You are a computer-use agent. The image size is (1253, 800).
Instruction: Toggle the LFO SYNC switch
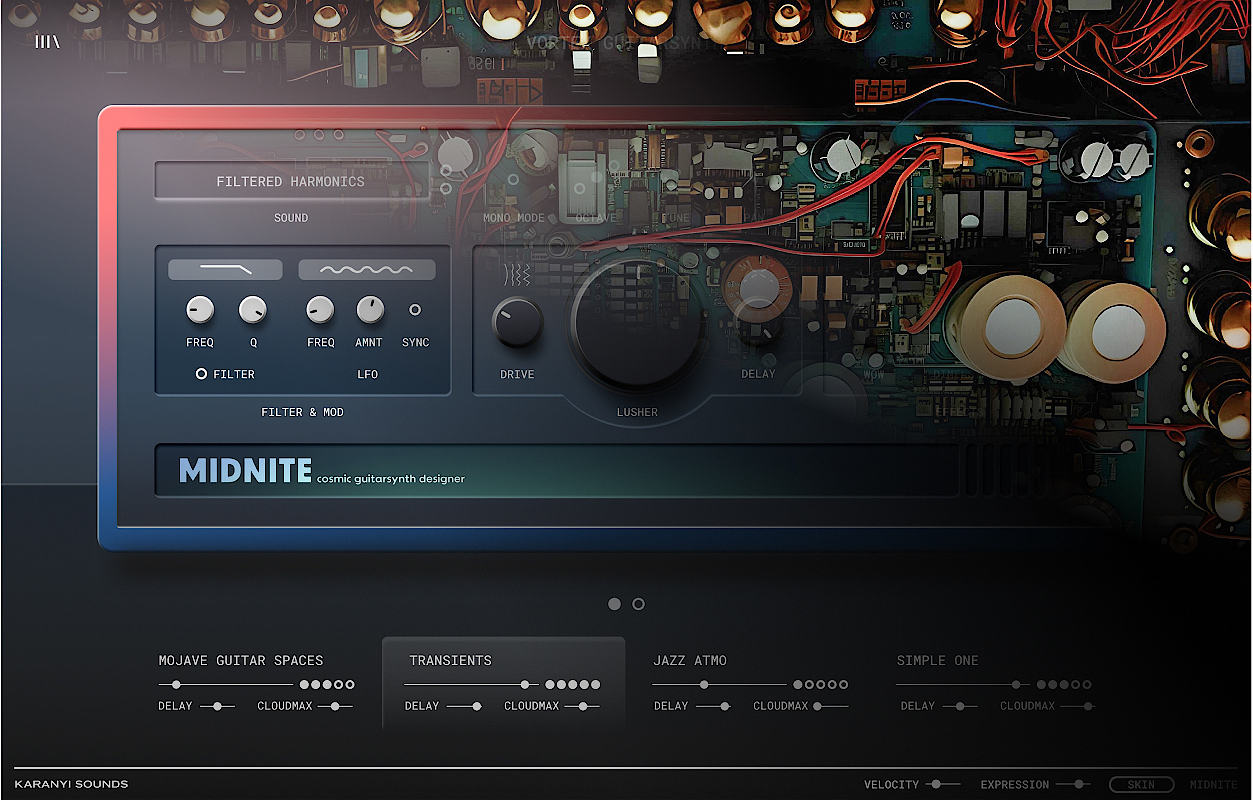pos(415,310)
